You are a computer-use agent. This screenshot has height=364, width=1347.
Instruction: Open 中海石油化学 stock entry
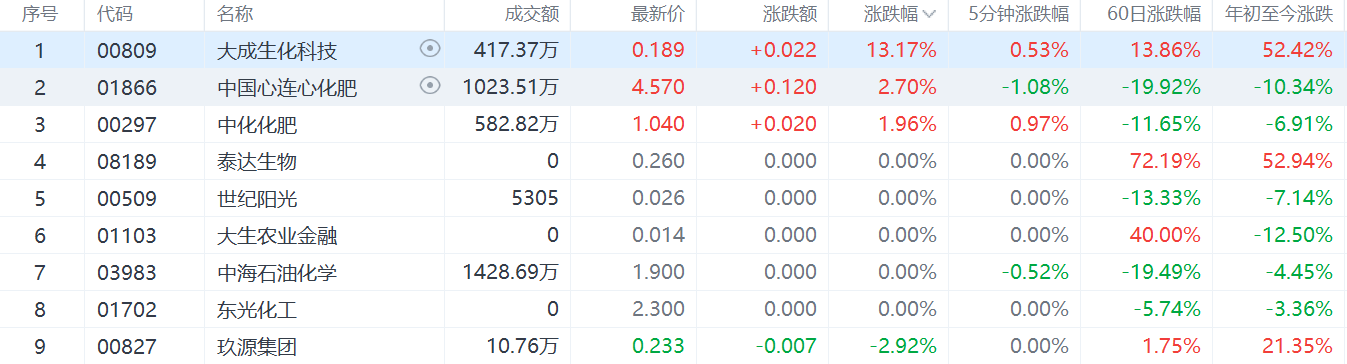(x=277, y=272)
